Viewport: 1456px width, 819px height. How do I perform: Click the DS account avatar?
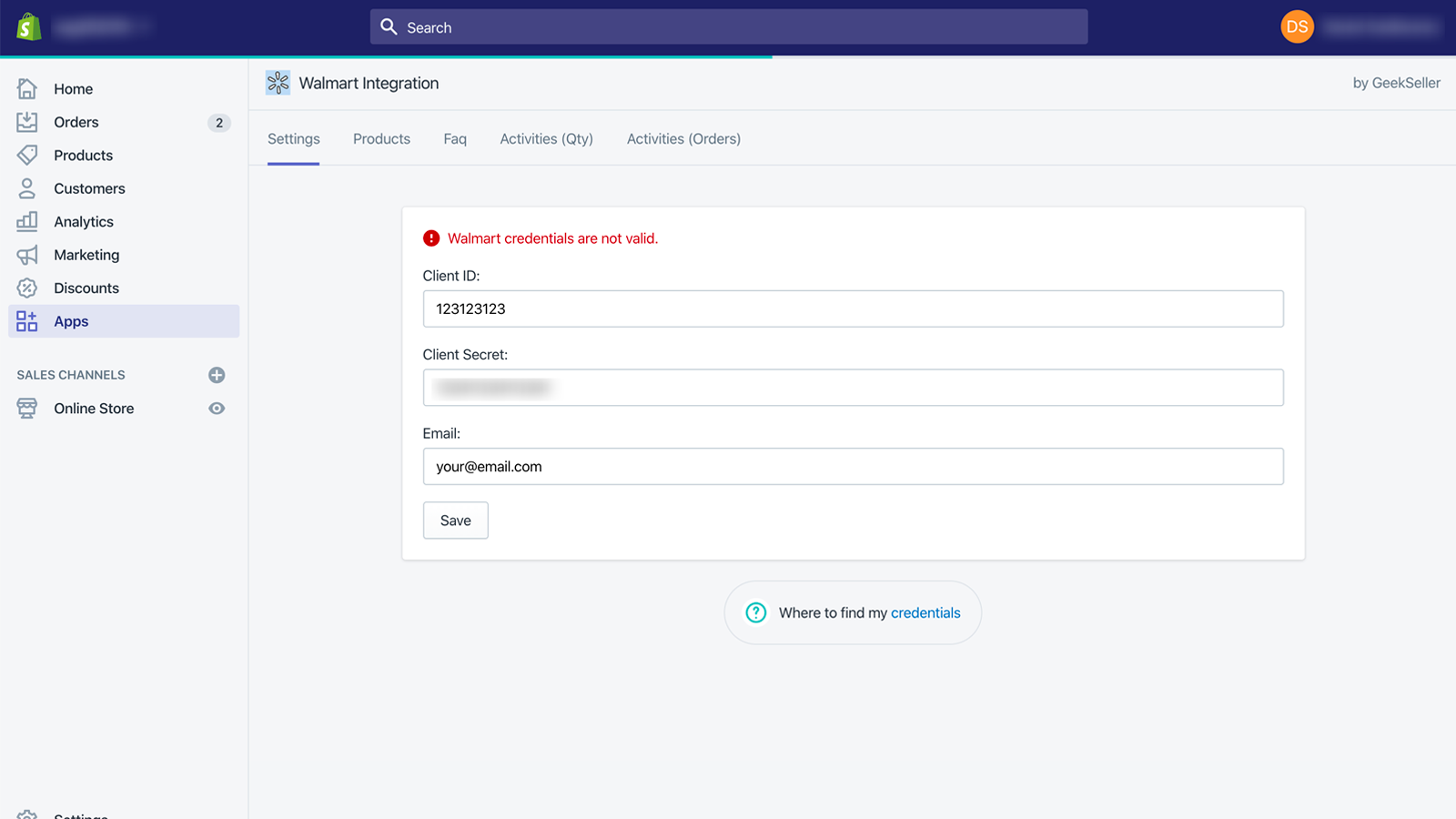[1297, 27]
